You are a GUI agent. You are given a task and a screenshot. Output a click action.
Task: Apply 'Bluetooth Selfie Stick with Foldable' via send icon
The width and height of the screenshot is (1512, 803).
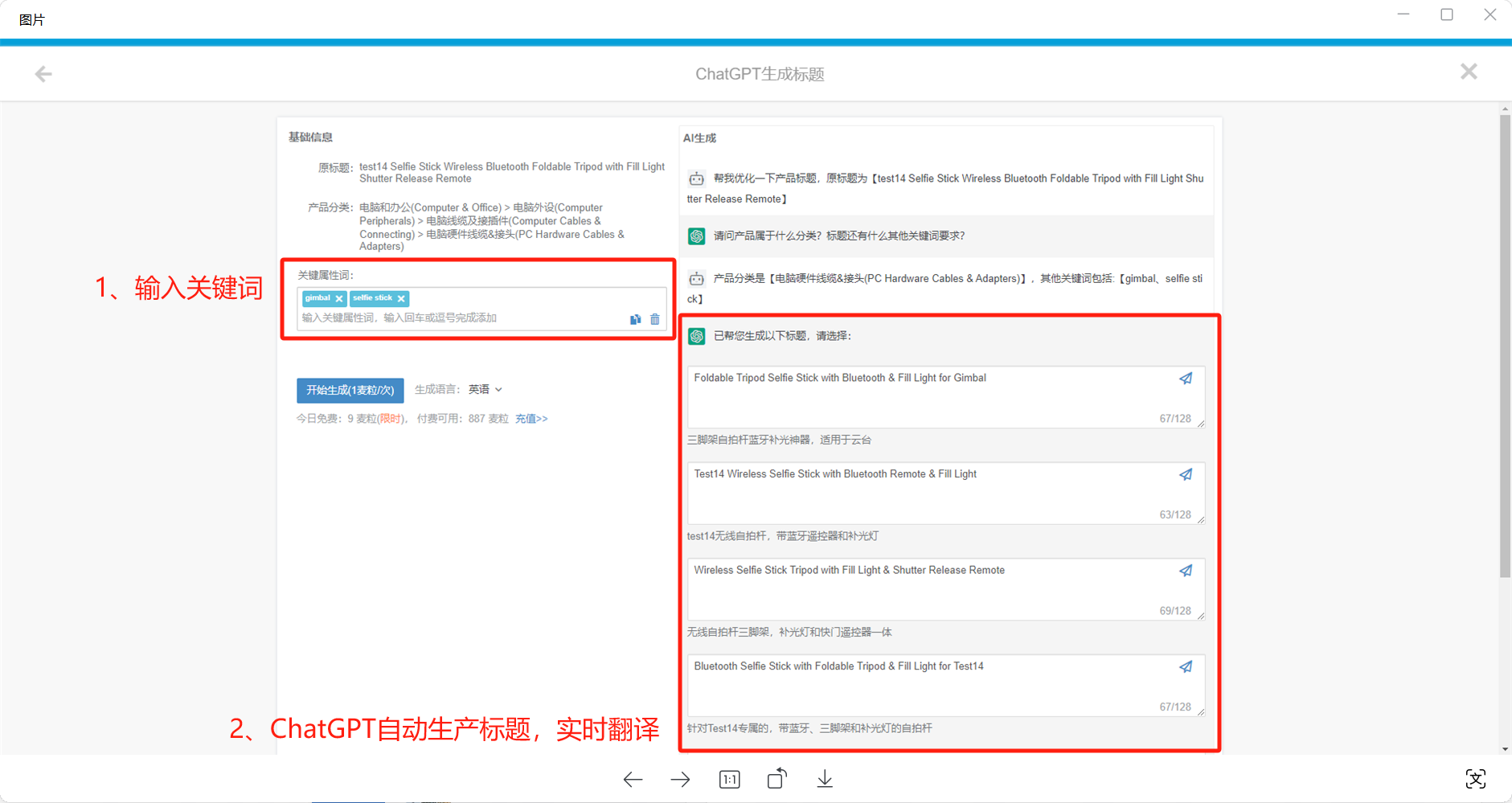coord(1186,666)
